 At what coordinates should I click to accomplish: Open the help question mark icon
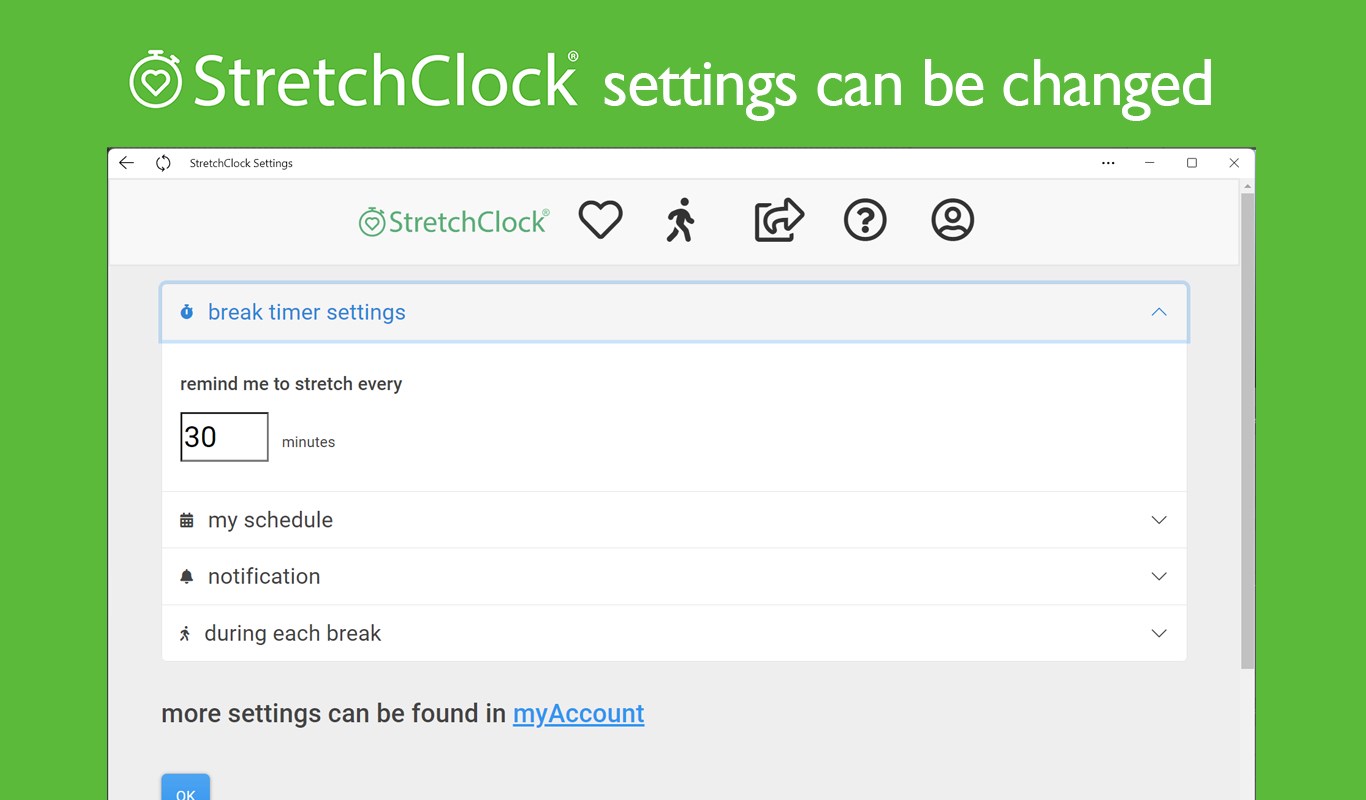click(865, 220)
